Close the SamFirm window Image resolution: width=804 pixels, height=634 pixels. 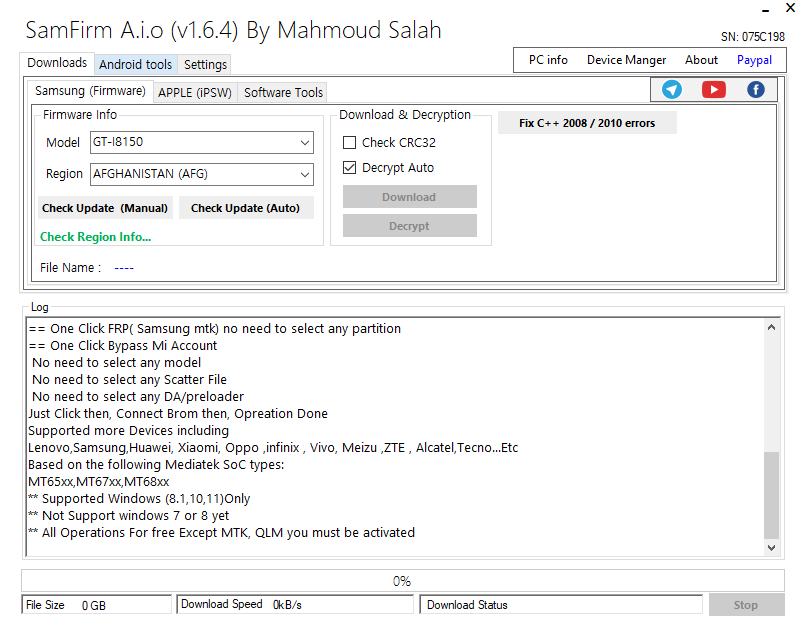click(x=790, y=8)
